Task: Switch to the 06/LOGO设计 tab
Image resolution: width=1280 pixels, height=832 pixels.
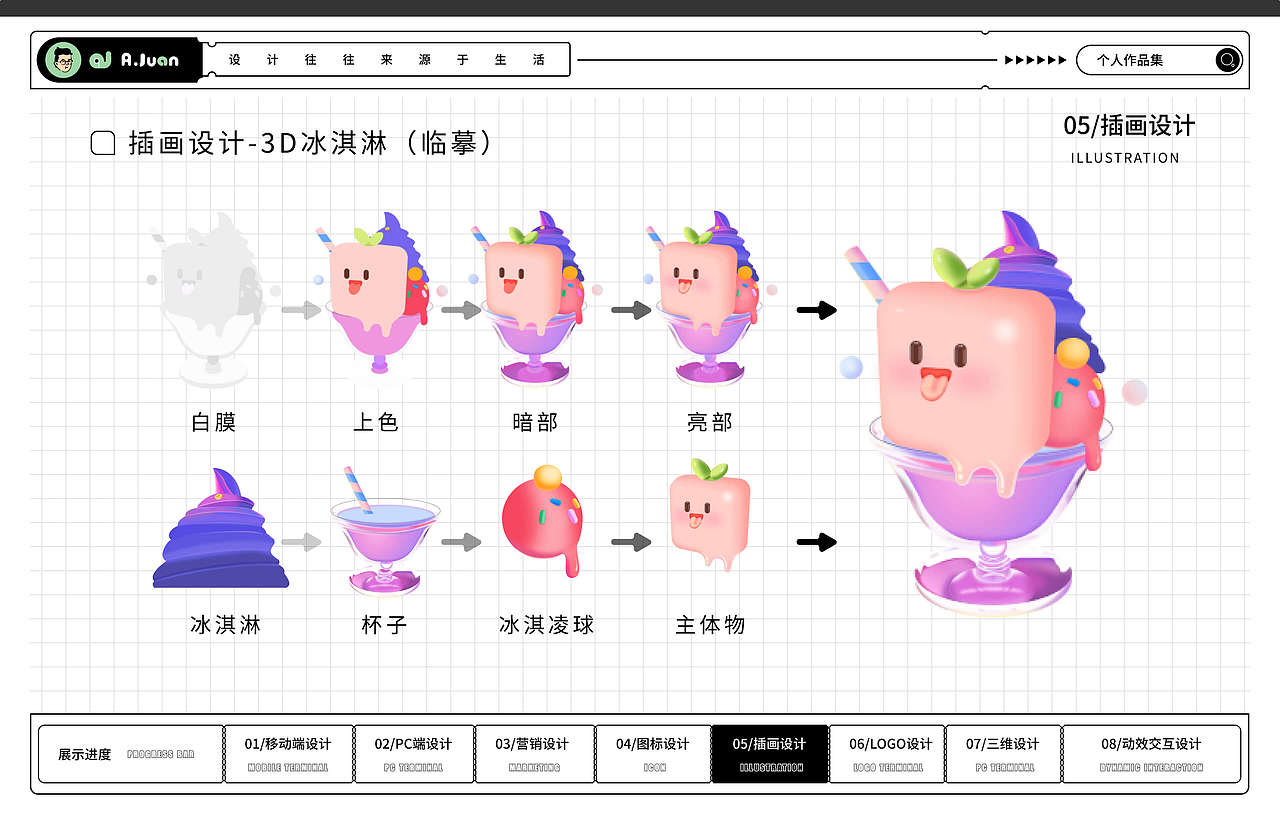Action: tap(886, 755)
